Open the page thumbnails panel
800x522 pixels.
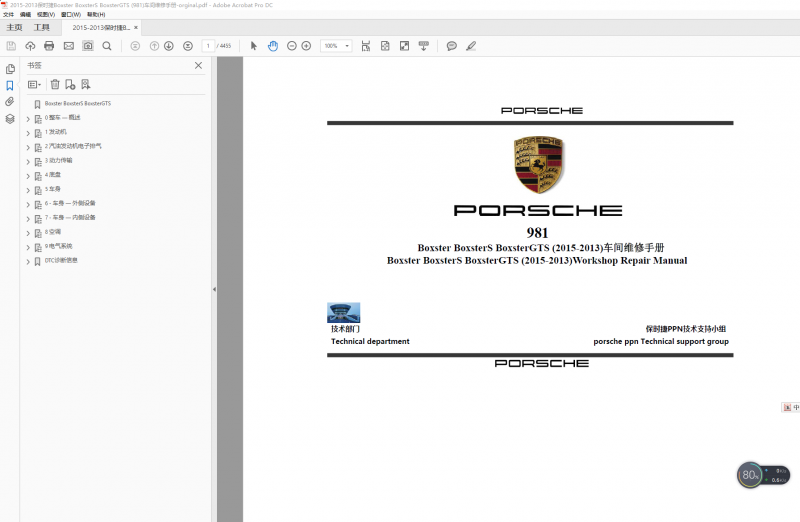[10, 69]
